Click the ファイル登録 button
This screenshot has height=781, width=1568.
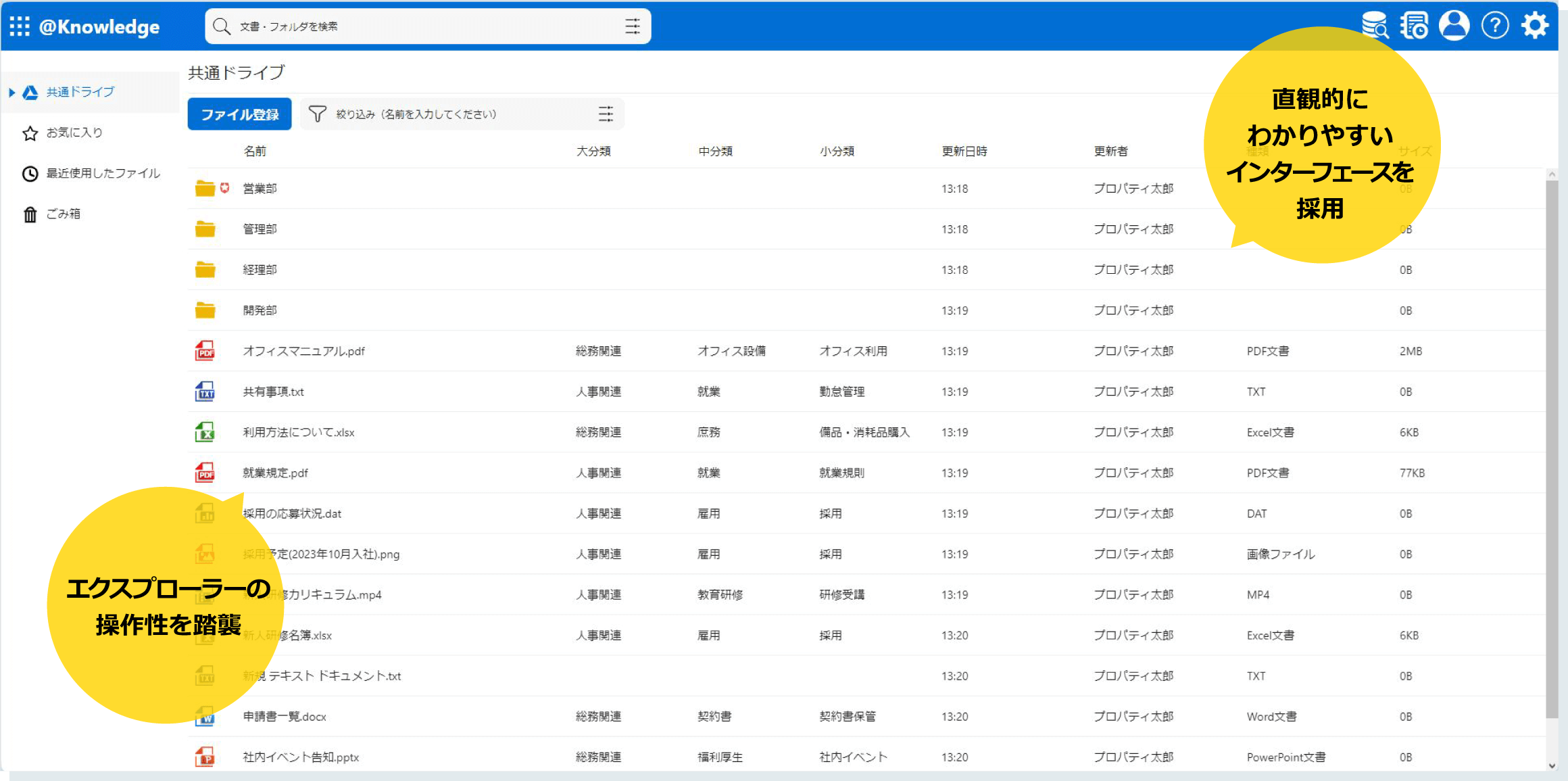239,114
